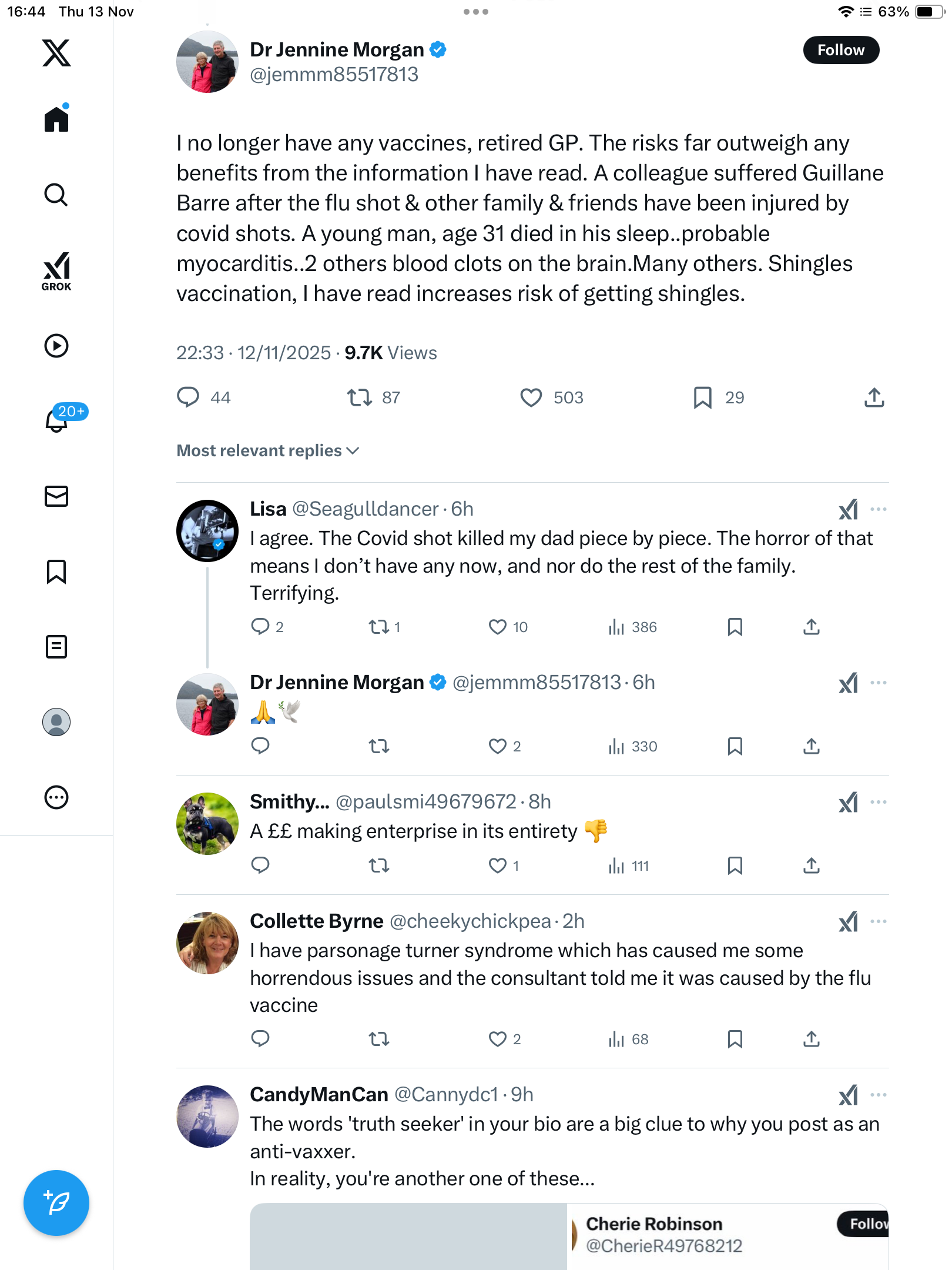Go to Home in the sidebar
Image resolution: width=952 pixels, height=1270 pixels.
click(x=56, y=119)
